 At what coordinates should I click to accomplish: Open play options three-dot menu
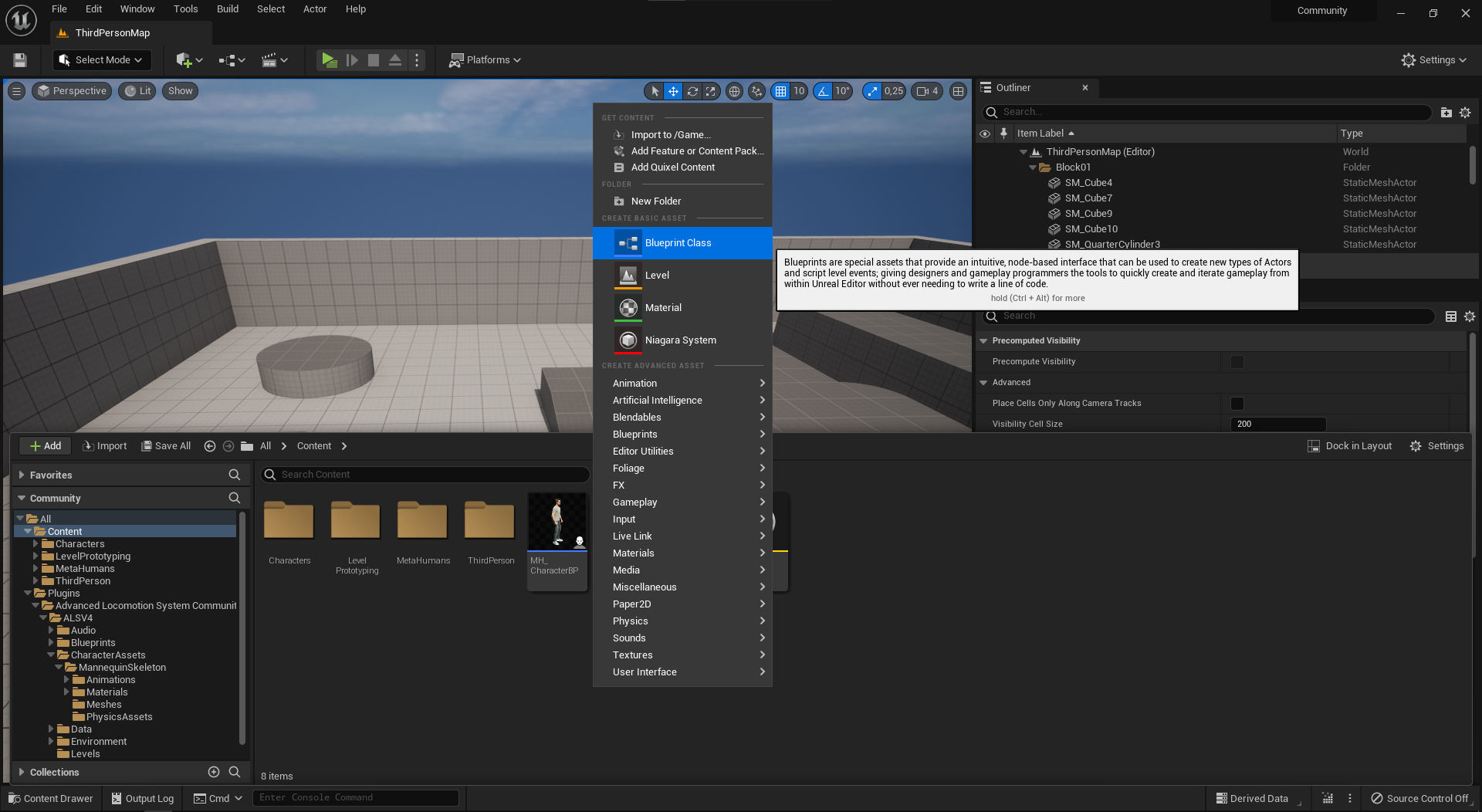point(417,60)
